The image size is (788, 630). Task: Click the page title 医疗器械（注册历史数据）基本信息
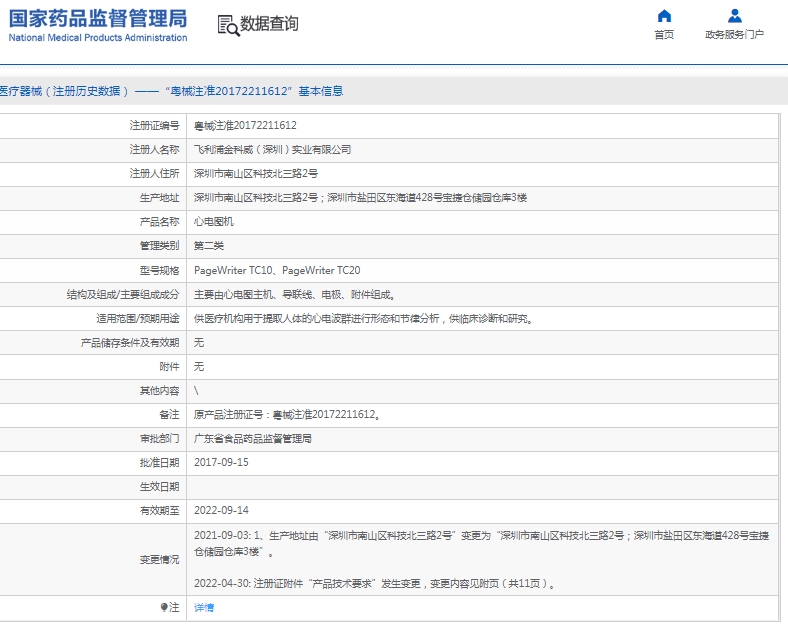(x=171, y=91)
